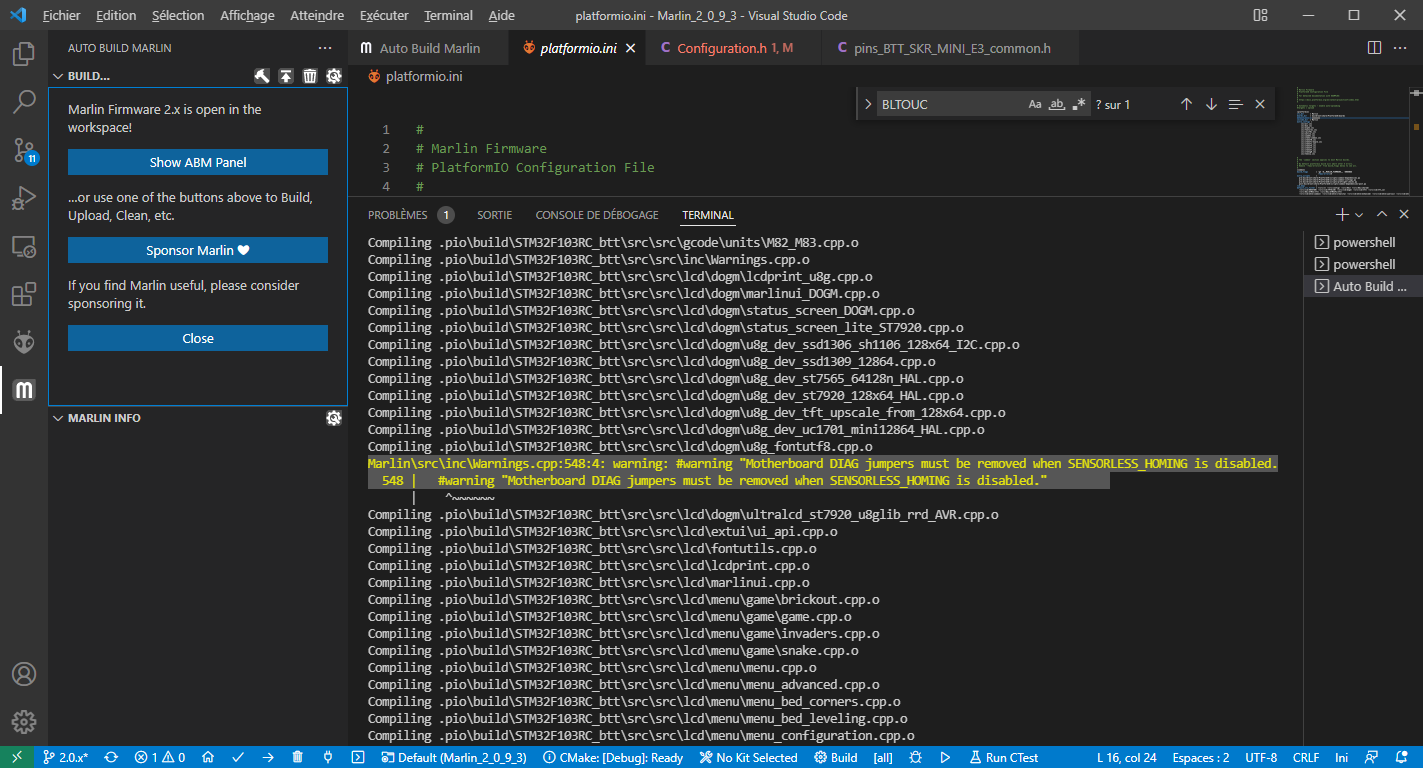Screen dimensions: 1423x768
Task: Click the Clean trash icon in Build section
Action: (310, 76)
